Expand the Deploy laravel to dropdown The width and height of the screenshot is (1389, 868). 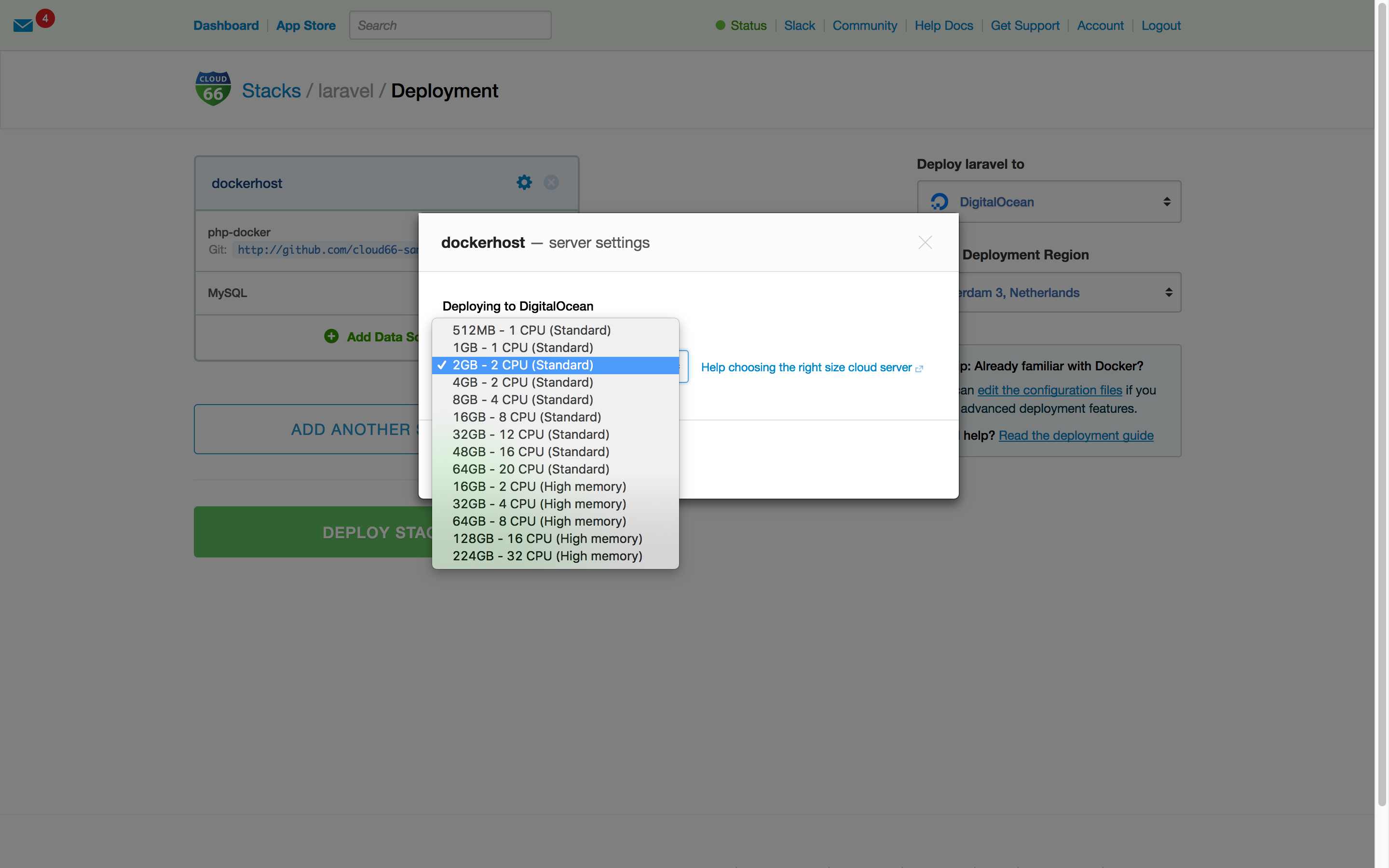click(1050, 201)
